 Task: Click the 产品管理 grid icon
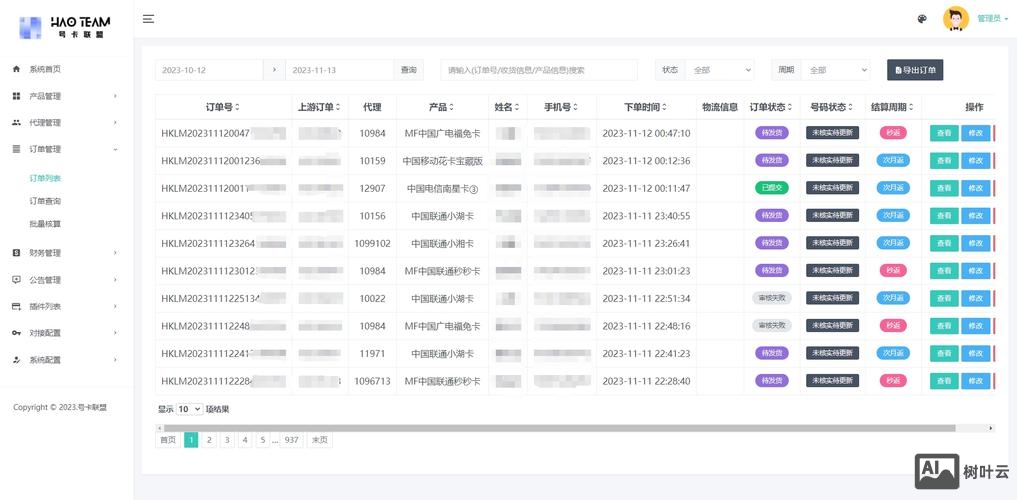click(x=17, y=96)
